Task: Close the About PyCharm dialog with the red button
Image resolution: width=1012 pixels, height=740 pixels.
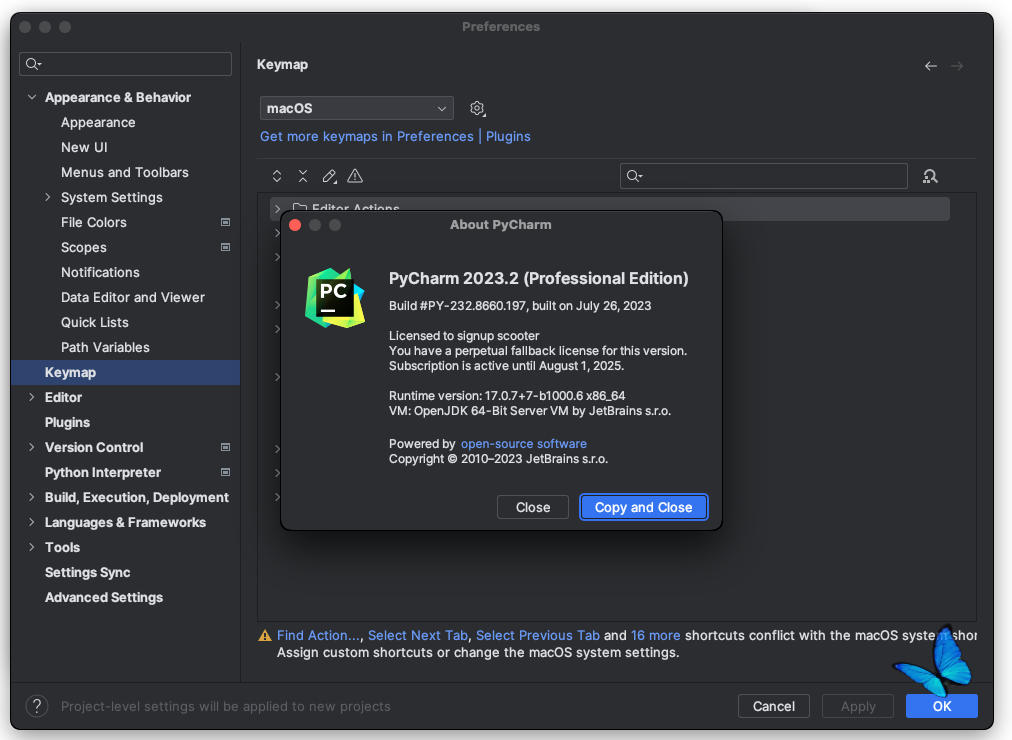Action: tap(295, 225)
